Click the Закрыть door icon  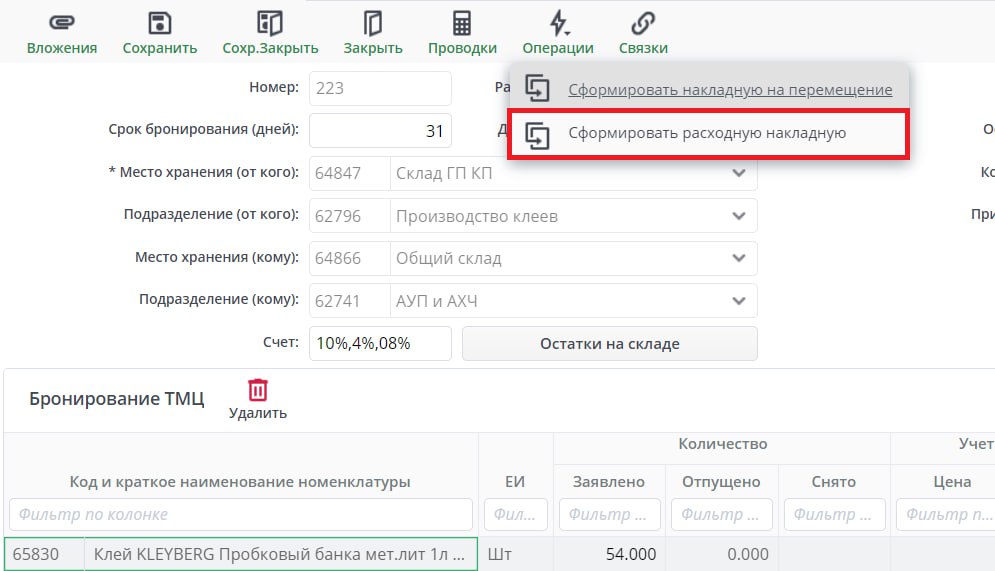pyautogui.click(x=373, y=24)
